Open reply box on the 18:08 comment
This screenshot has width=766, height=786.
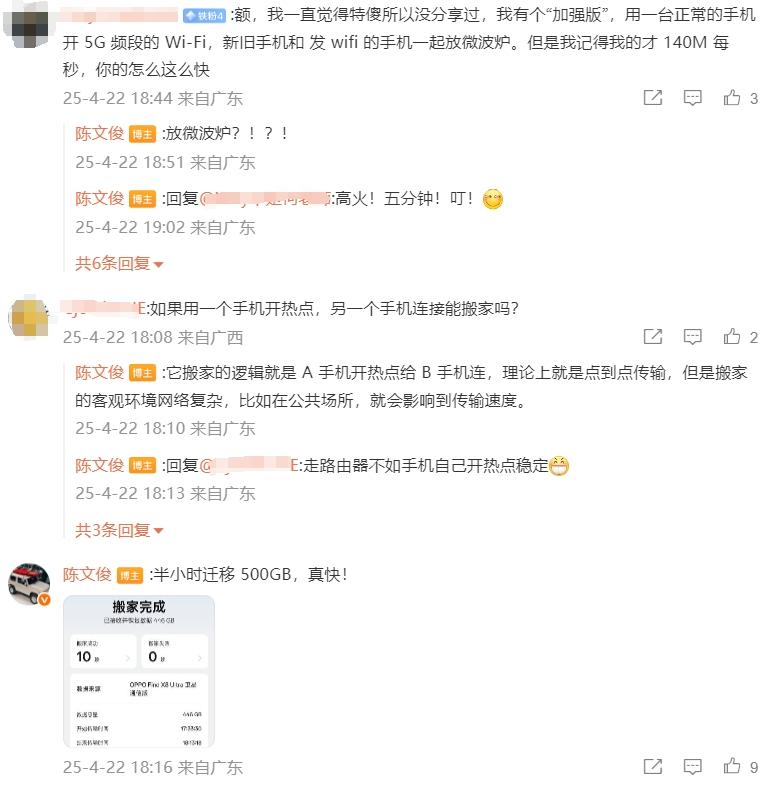[x=692, y=336]
